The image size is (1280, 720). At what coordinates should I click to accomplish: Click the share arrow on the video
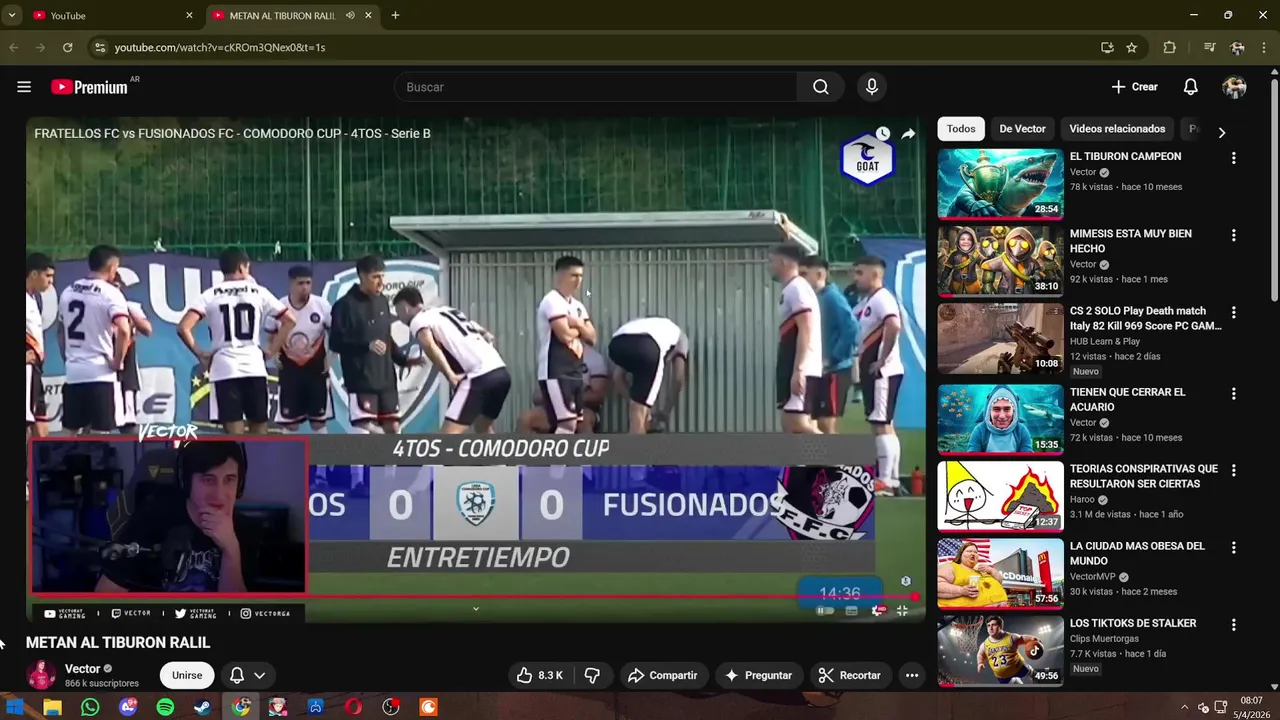pyautogui.click(x=908, y=133)
